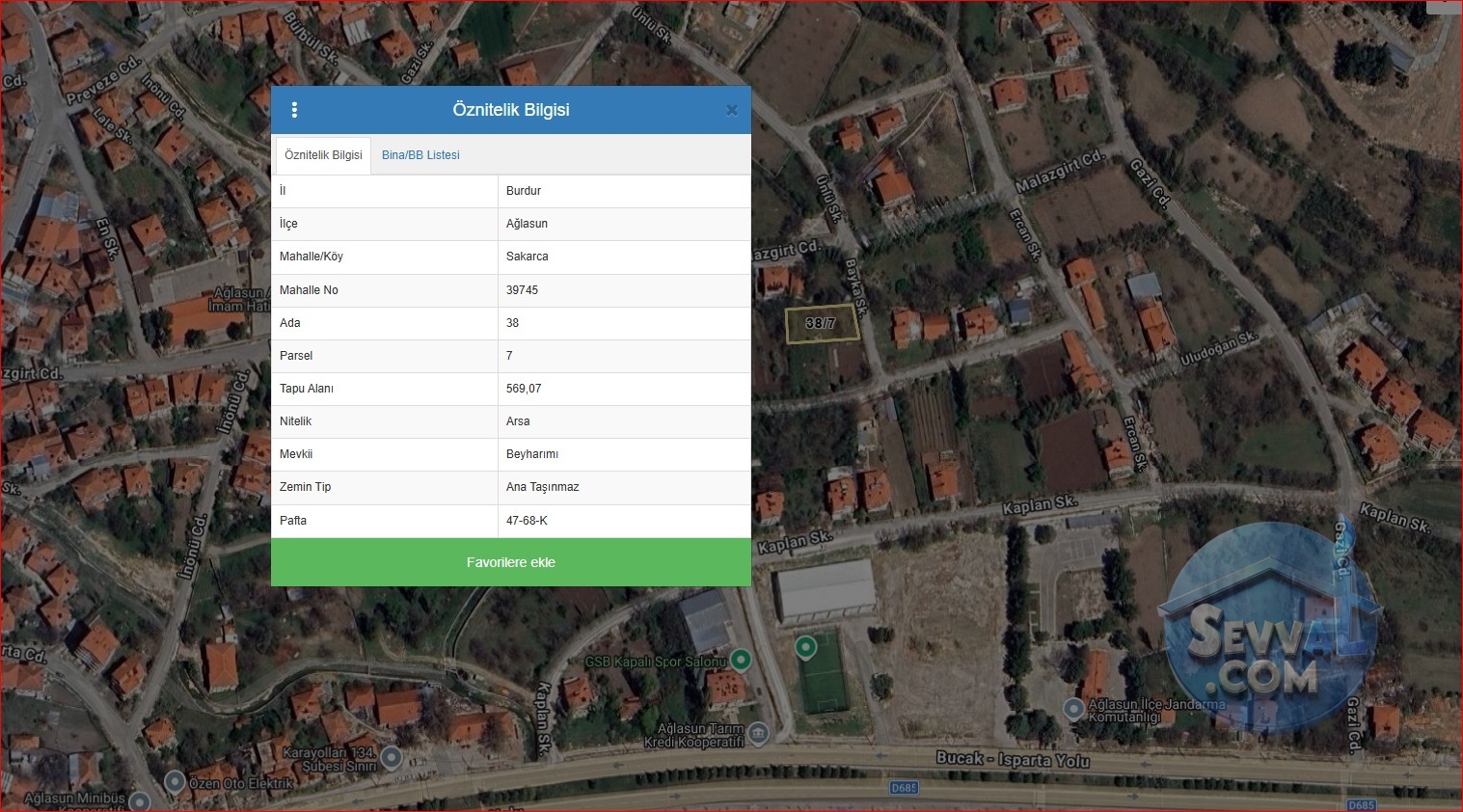
Task: Click the Ağlasun value in İlçe row
Action: click(527, 224)
